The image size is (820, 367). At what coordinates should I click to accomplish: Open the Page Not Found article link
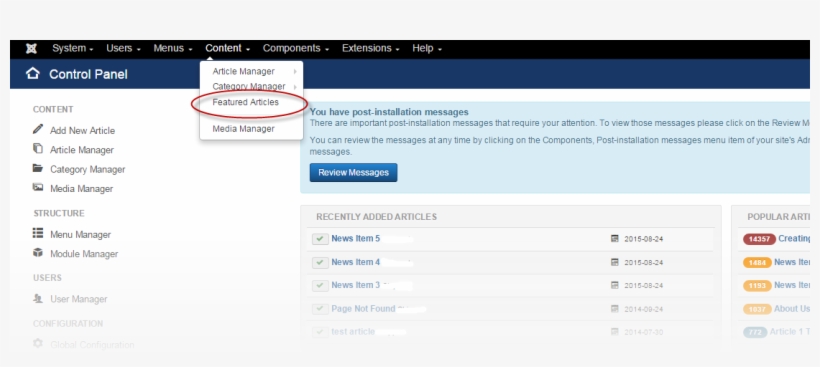363,309
